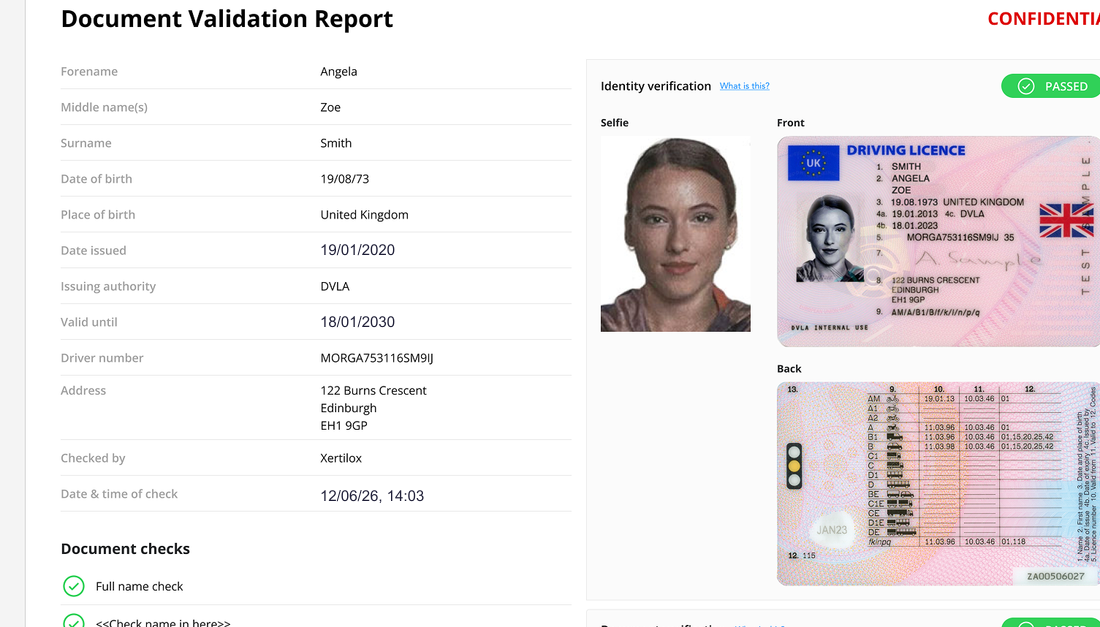The width and height of the screenshot is (1100, 627).
Task: Click the 'Document checks' section heading
Action: click(x=125, y=548)
